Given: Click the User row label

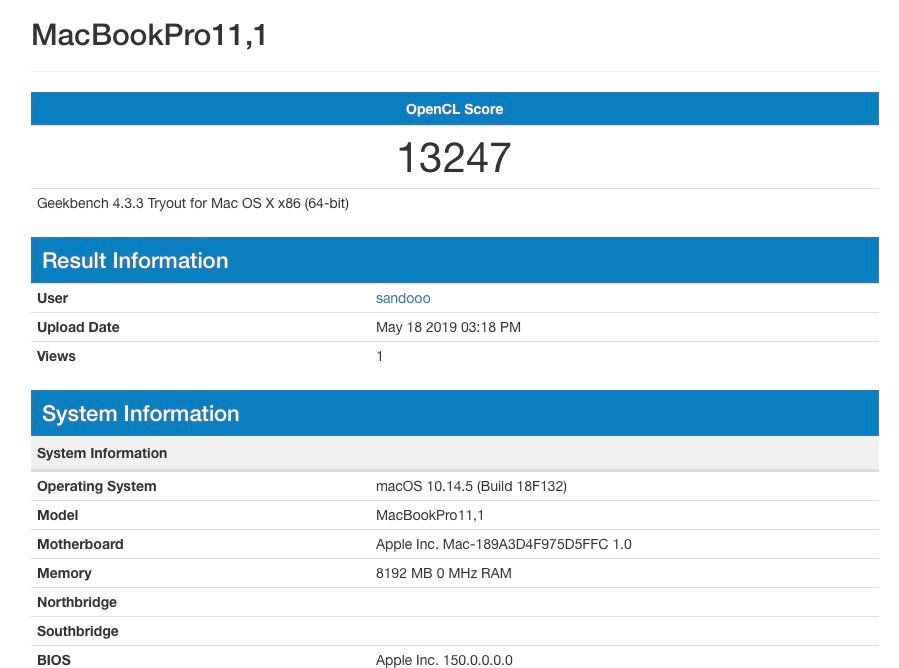Looking at the screenshot, I should 52,298.
